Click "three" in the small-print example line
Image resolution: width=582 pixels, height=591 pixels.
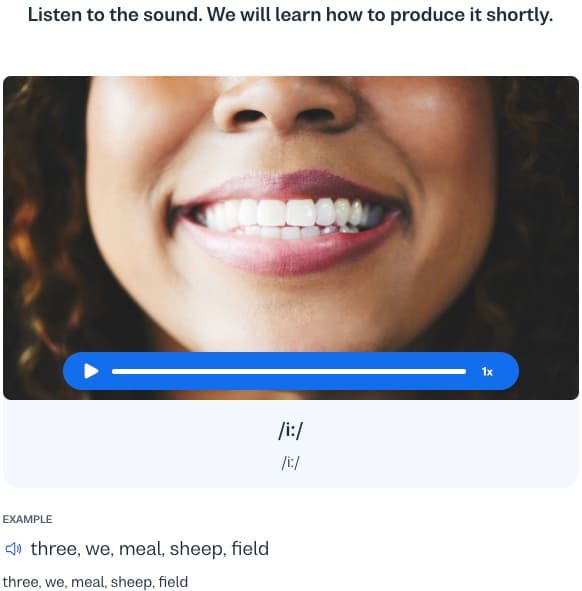(21, 582)
